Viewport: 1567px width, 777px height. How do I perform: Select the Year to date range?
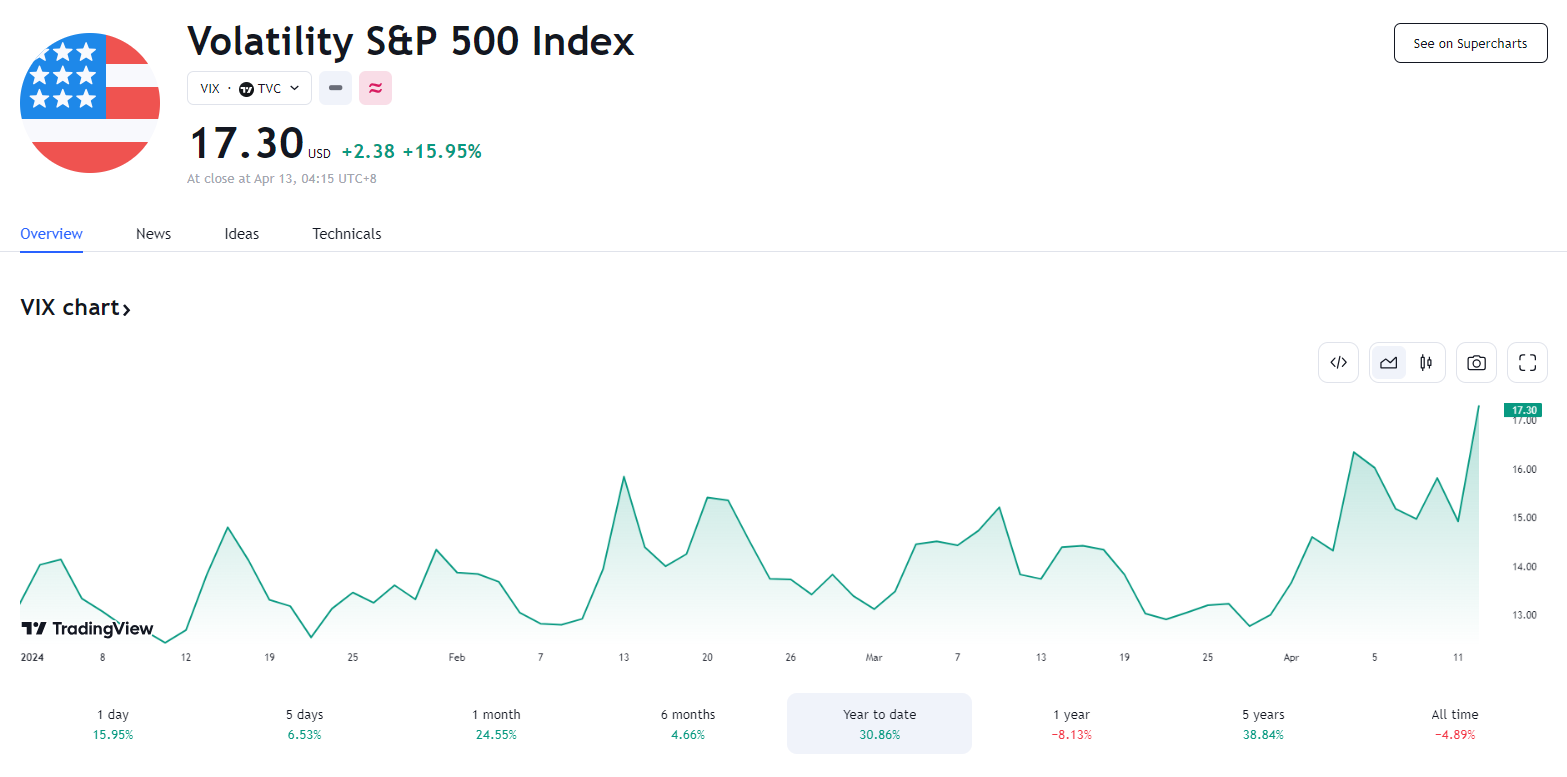click(x=879, y=723)
